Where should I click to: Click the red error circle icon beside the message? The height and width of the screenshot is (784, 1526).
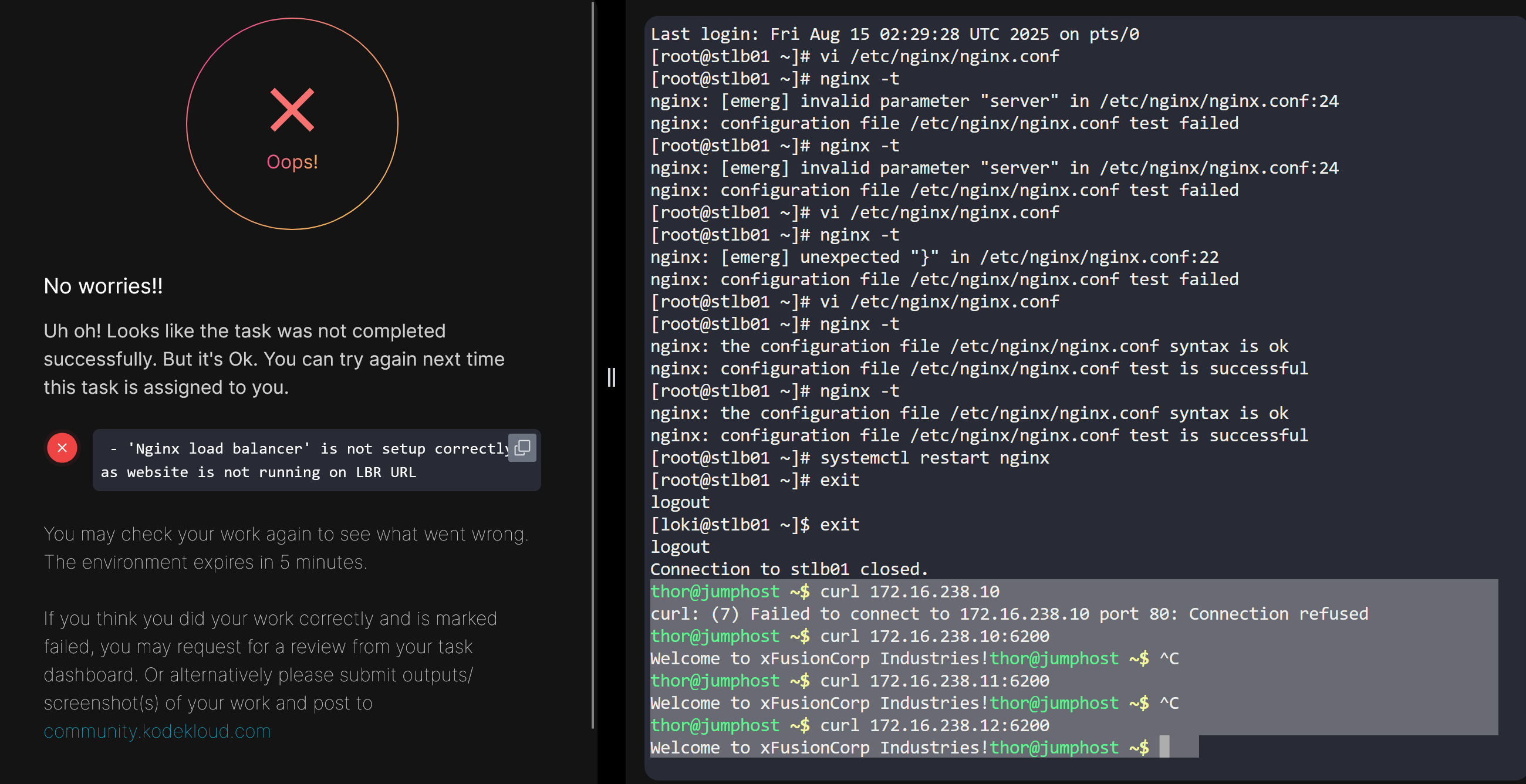tap(62, 448)
